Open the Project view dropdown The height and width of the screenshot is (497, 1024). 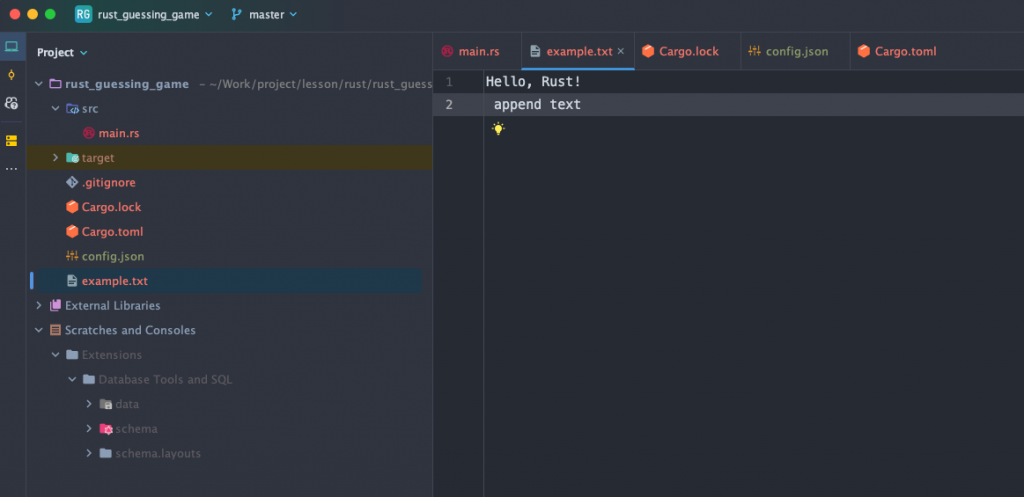coord(62,52)
